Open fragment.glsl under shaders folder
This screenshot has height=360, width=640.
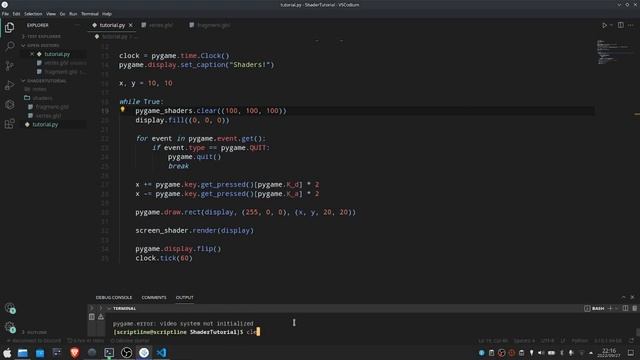pos(53,107)
